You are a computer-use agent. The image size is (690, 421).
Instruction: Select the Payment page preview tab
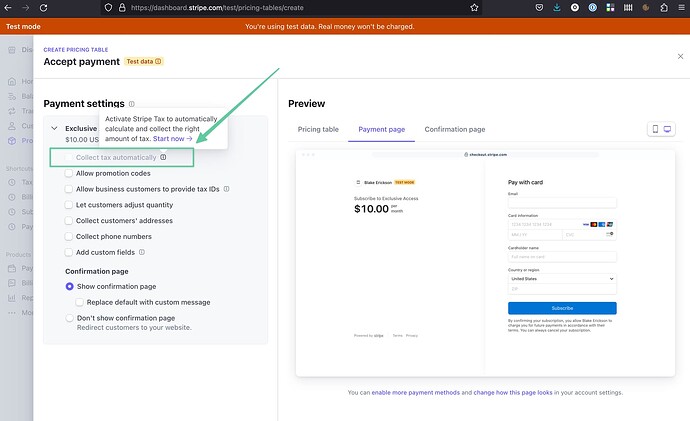coord(382,129)
